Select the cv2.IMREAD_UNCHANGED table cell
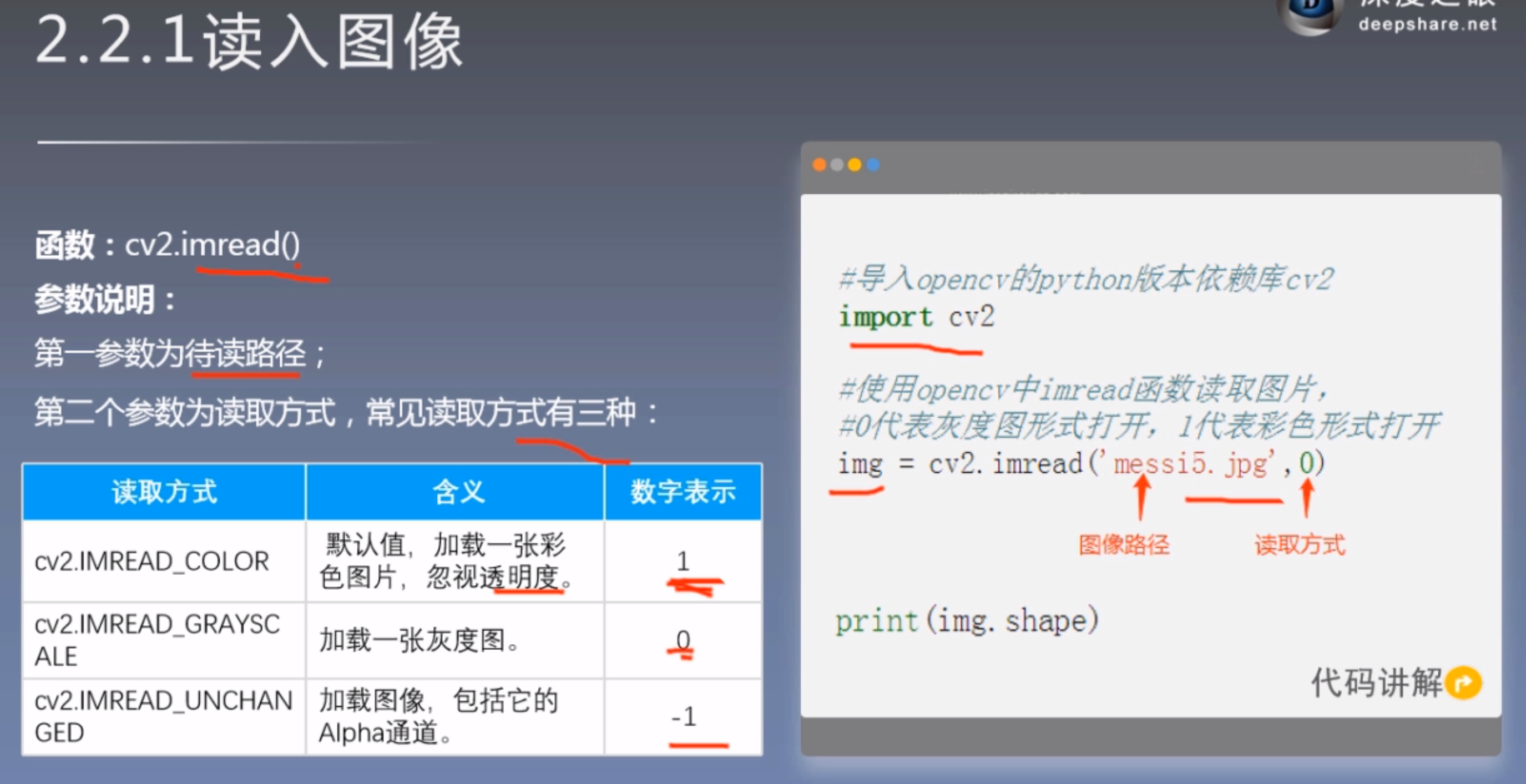The height and width of the screenshot is (784, 1526). [x=163, y=716]
